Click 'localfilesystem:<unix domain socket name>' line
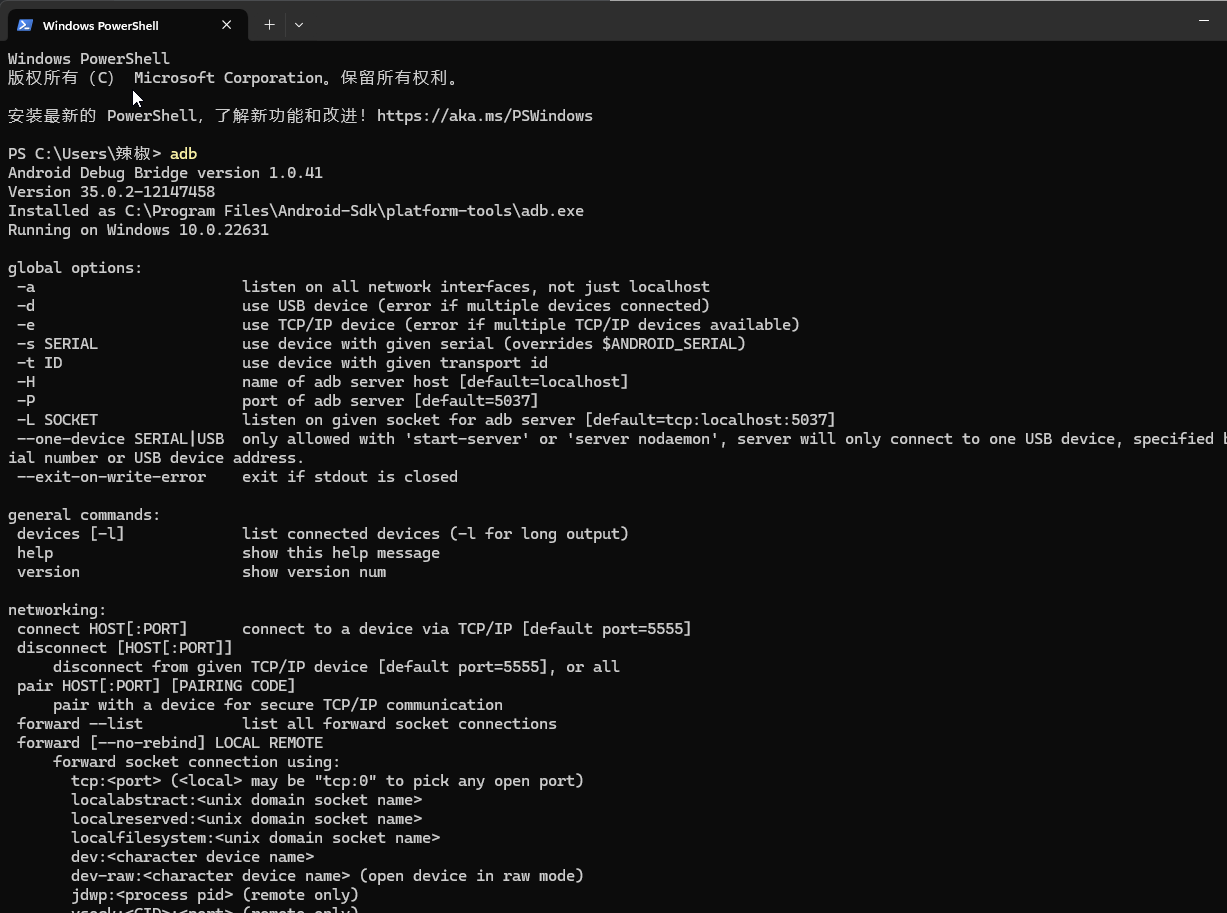1227x913 pixels. (255, 838)
